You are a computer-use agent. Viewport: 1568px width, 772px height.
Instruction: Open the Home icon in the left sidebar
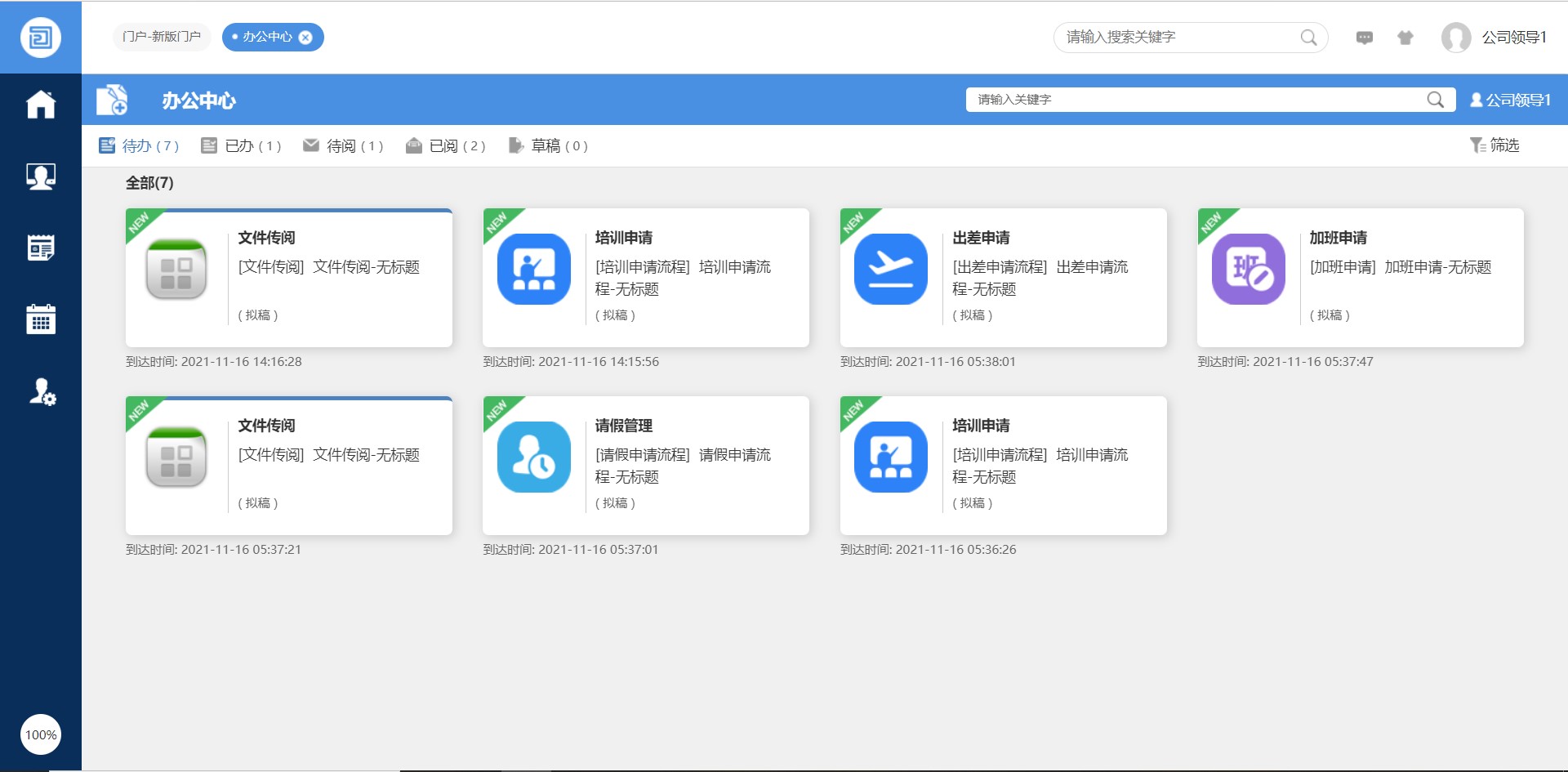click(41, 104)
